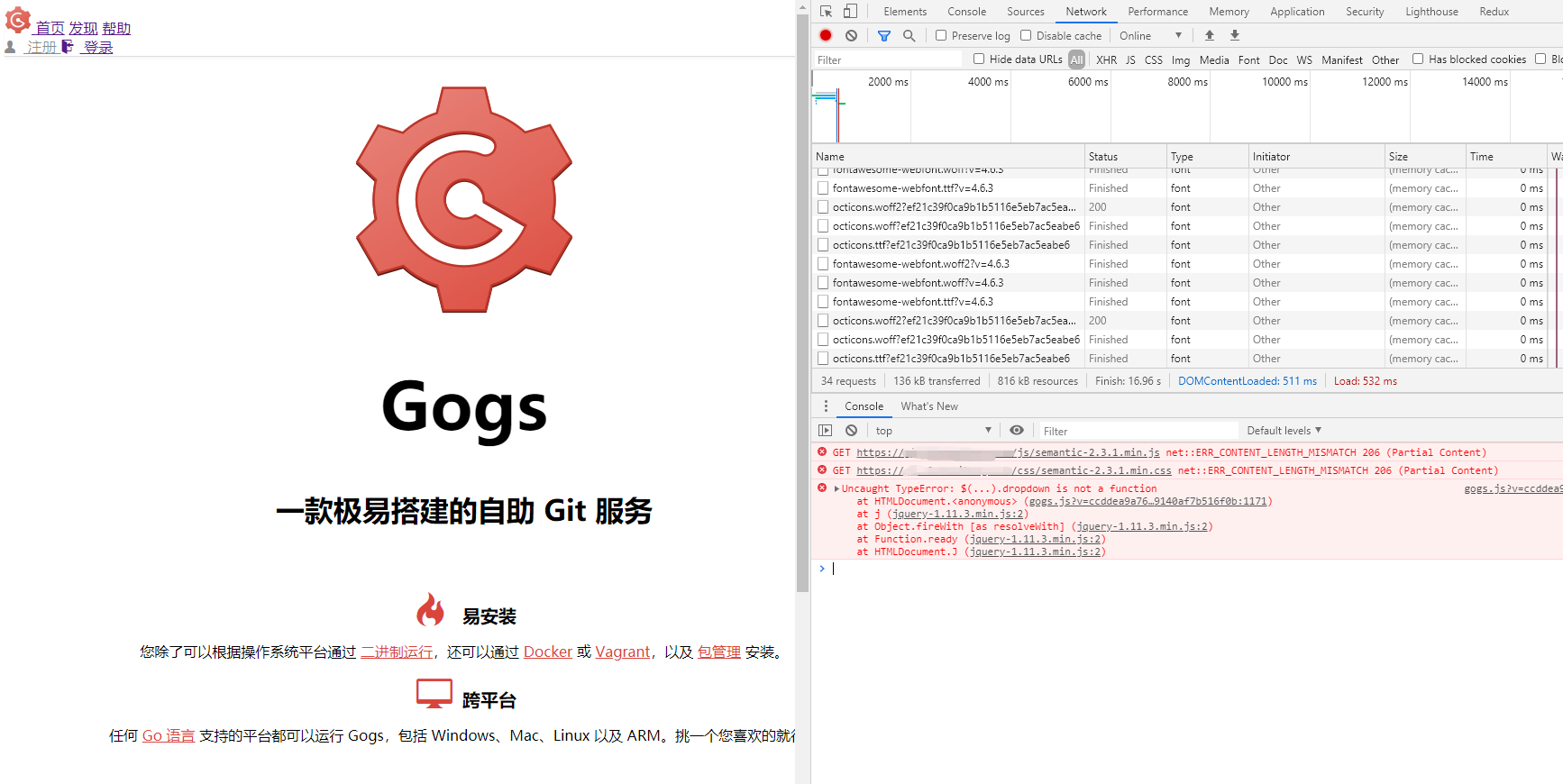The height and width of the screenshot is (784, 1563).
Task: Clear the network log
Action: (851, 36)
